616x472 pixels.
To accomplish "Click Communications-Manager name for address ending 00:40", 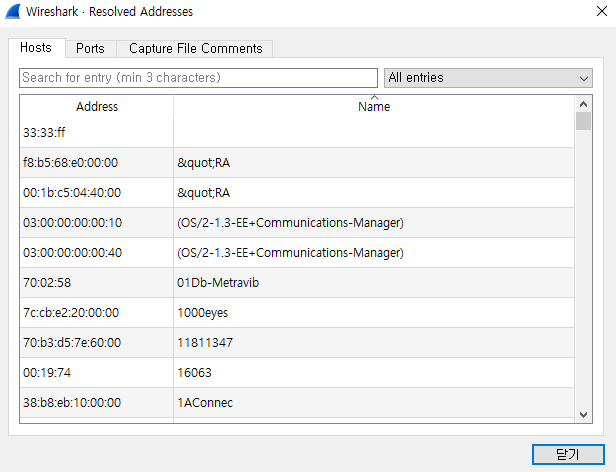I will point(290,253).
